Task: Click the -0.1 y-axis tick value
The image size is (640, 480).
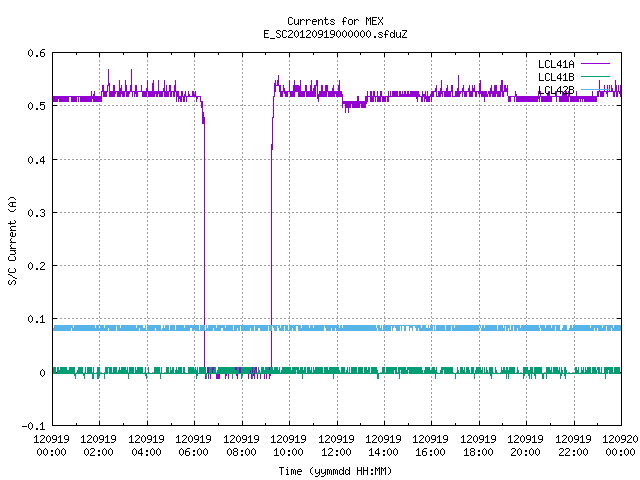Action: click(x=33, y=426)
